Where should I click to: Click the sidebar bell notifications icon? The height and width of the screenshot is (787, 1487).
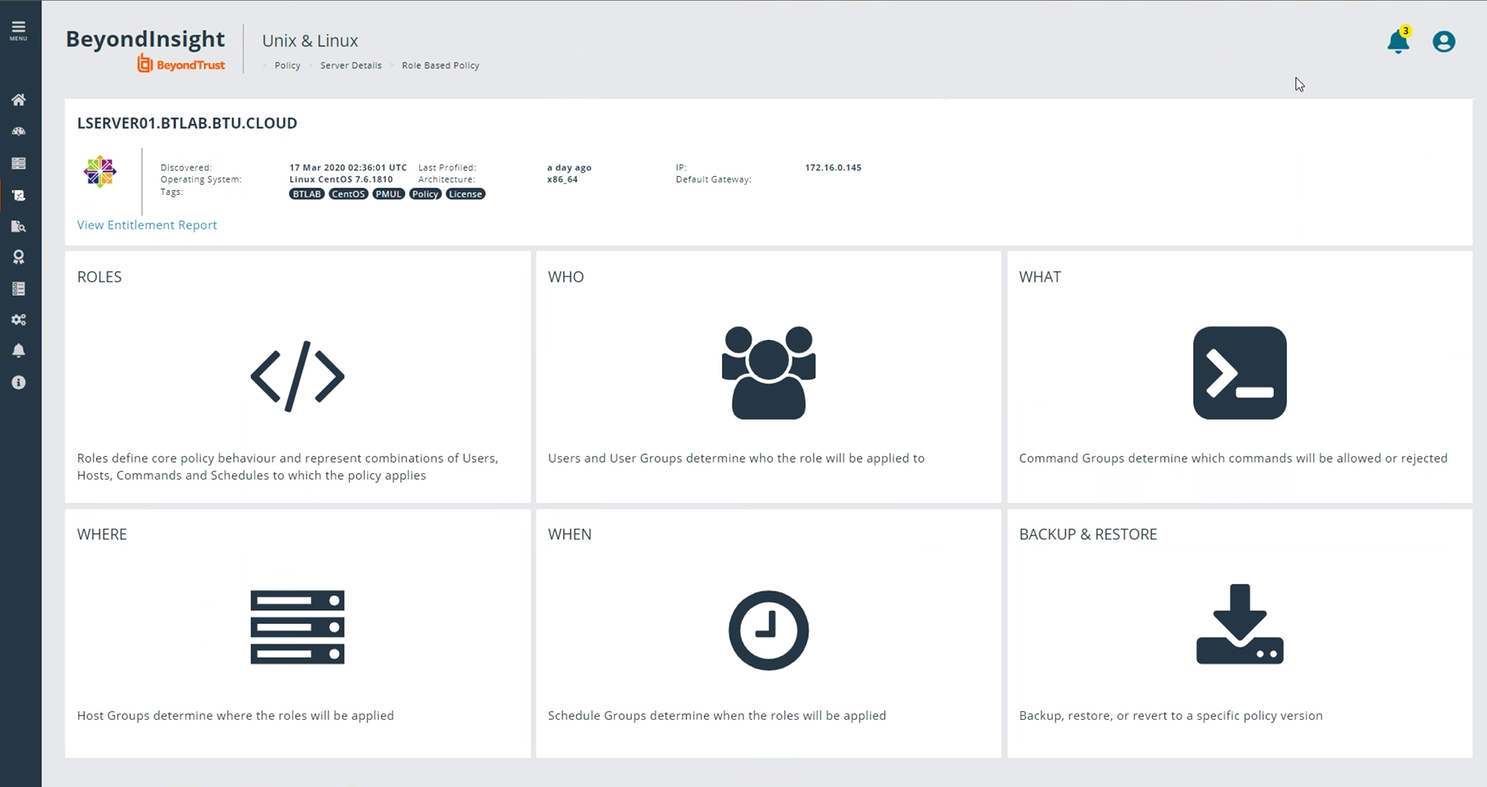tap(18, 351)
